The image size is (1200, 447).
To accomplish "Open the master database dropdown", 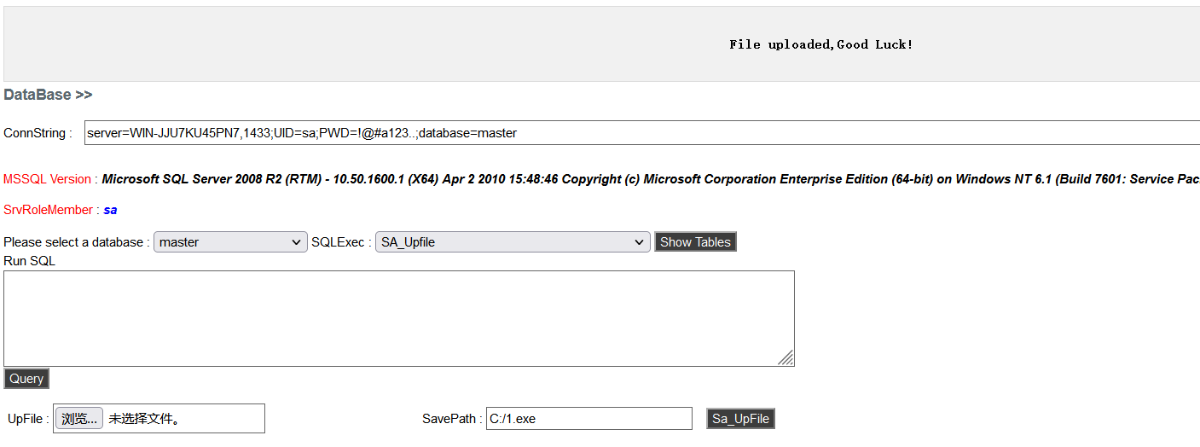I will tap(230, 242).
